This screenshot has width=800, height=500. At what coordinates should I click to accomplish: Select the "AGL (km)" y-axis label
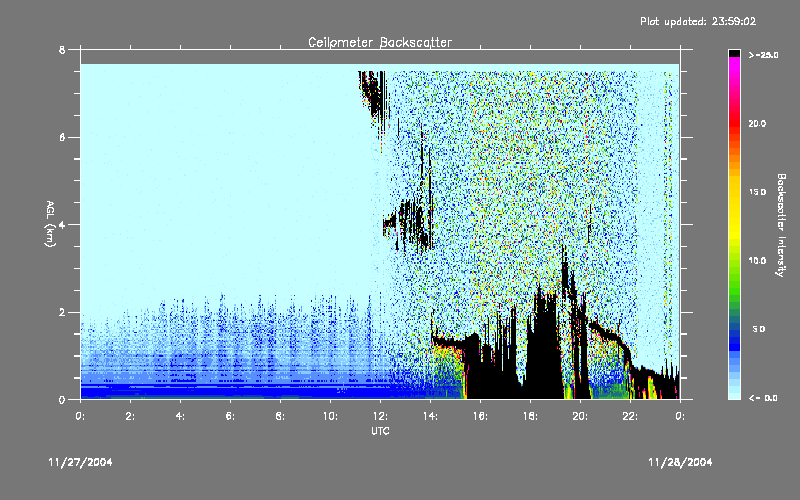[x=50, y=224]
